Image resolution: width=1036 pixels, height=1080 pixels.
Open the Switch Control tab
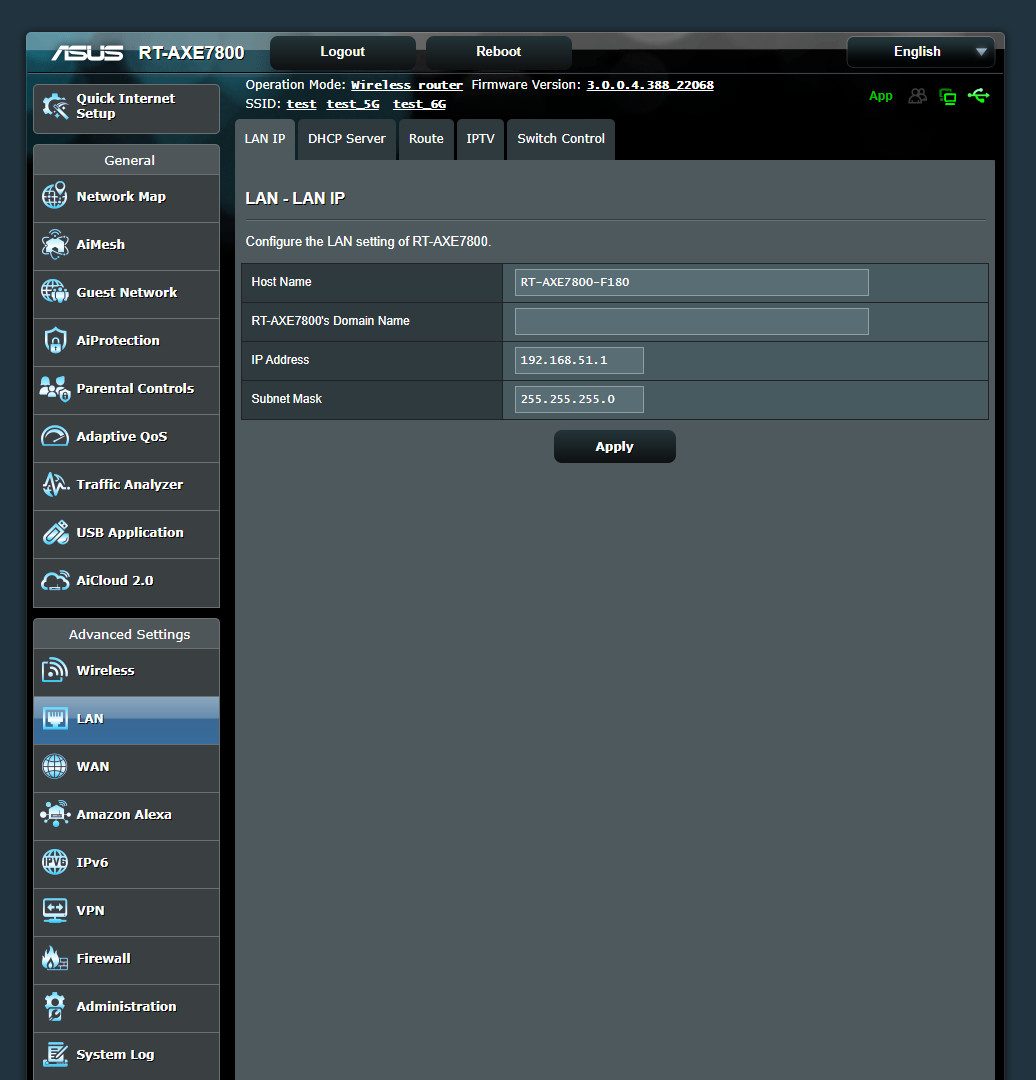(561, 139)
